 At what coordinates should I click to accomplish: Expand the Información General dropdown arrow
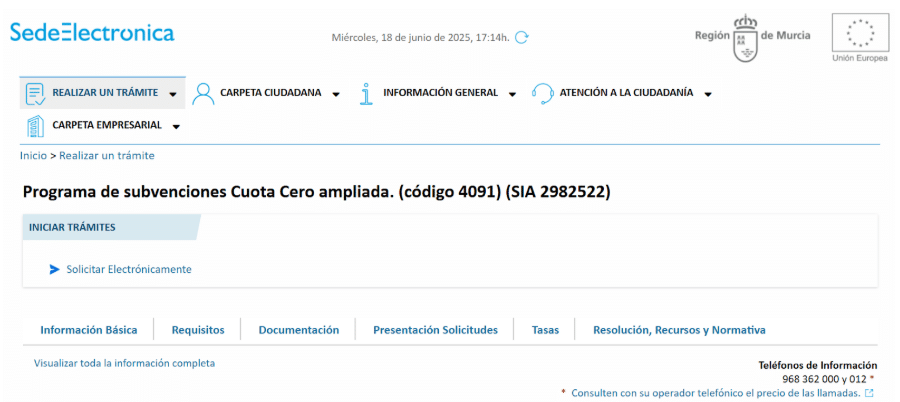[x=513, y=94]
